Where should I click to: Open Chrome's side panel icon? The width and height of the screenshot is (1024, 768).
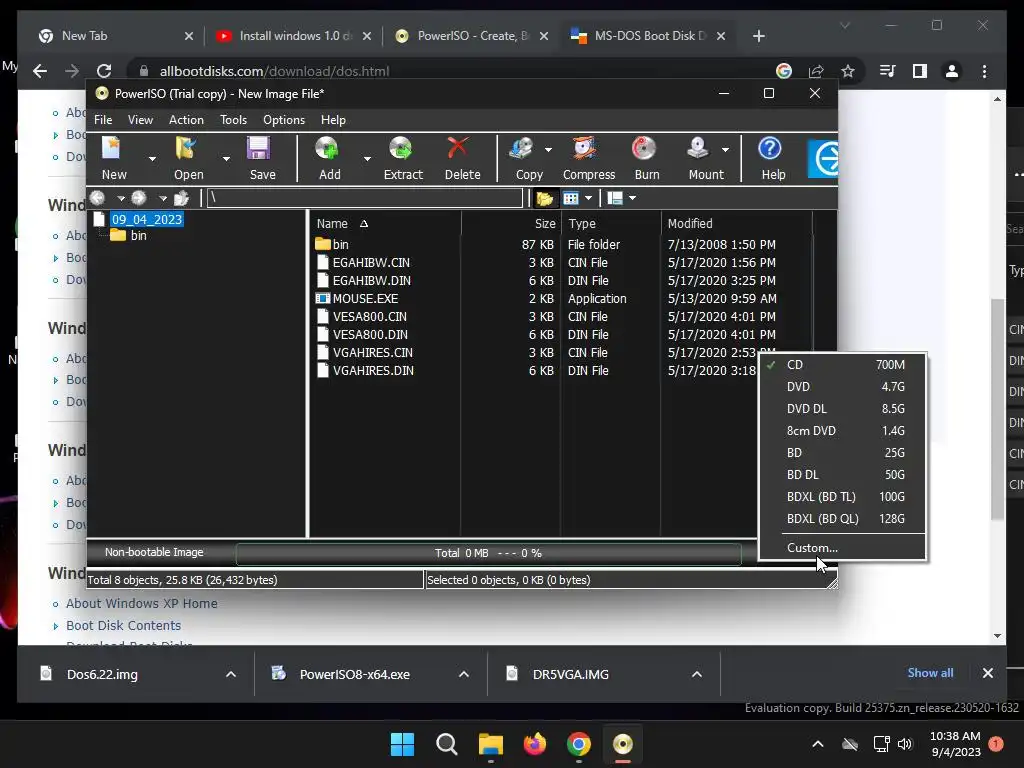point(920,71)
